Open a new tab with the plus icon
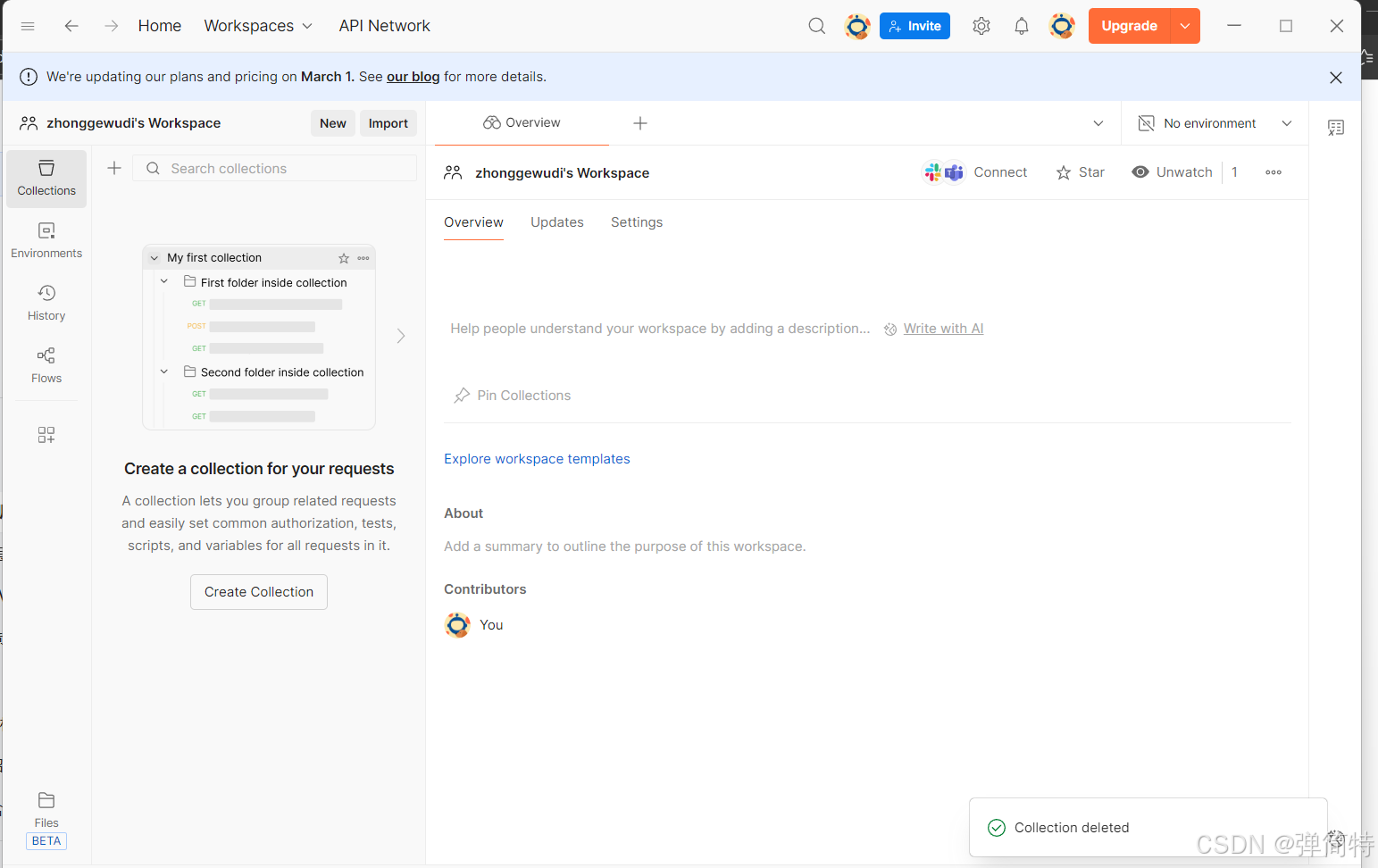The height and width of the screenshot is (868, 1378). (x=640, y=123)
